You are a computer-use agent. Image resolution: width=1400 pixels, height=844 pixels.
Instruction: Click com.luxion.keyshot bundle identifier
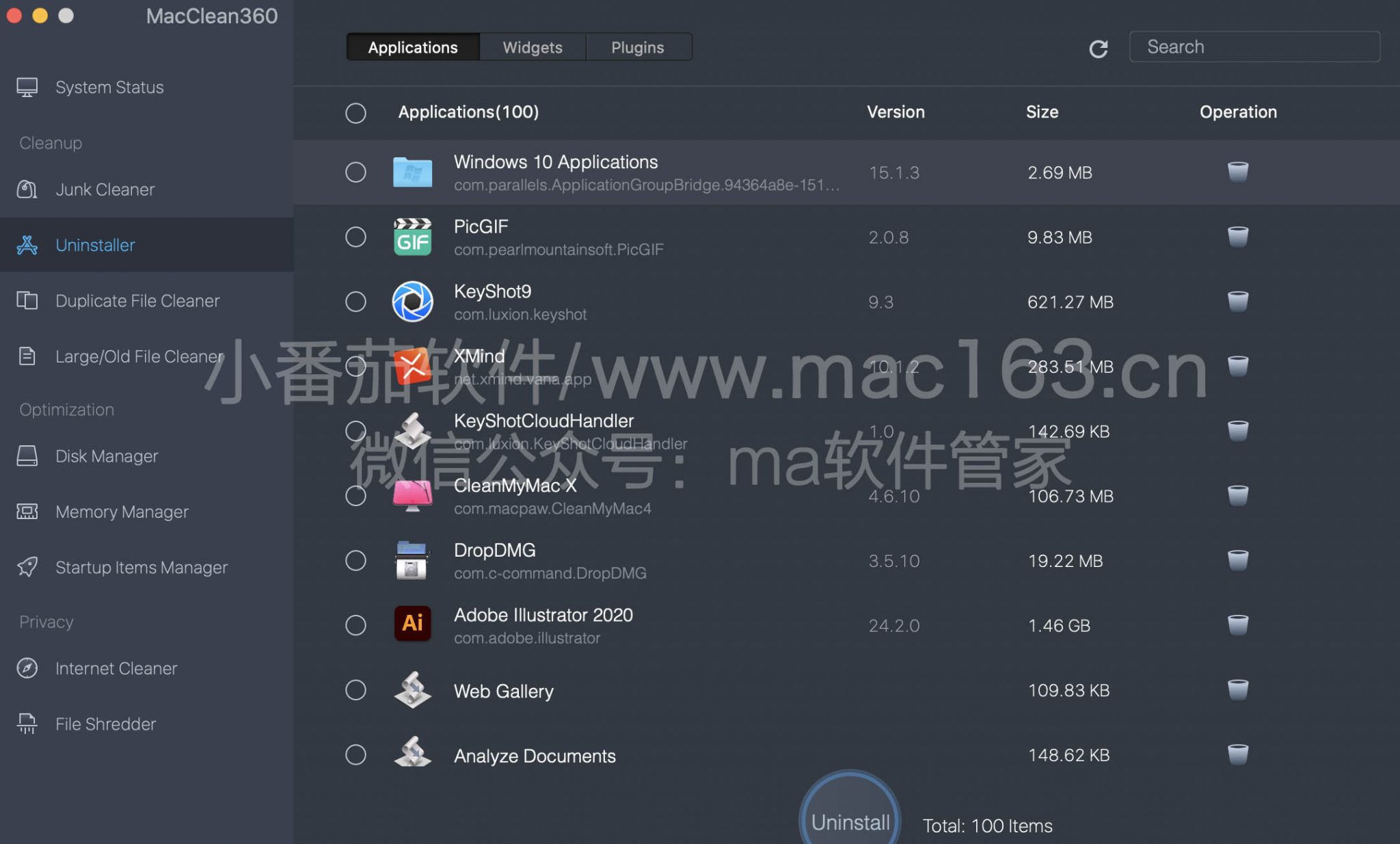[x=520, y=315]
